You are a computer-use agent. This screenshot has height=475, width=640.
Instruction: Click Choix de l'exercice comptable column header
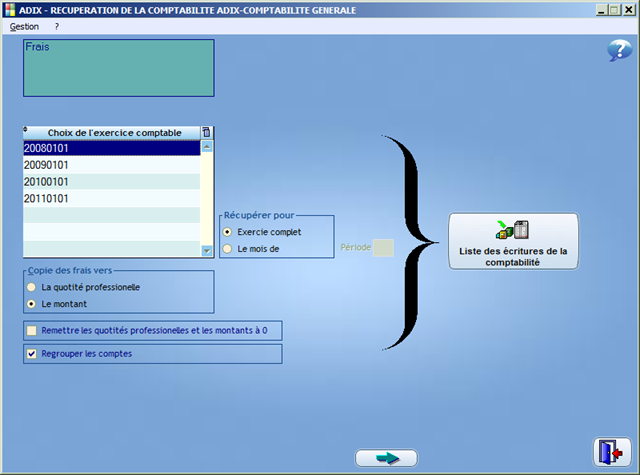coord(114,133)
